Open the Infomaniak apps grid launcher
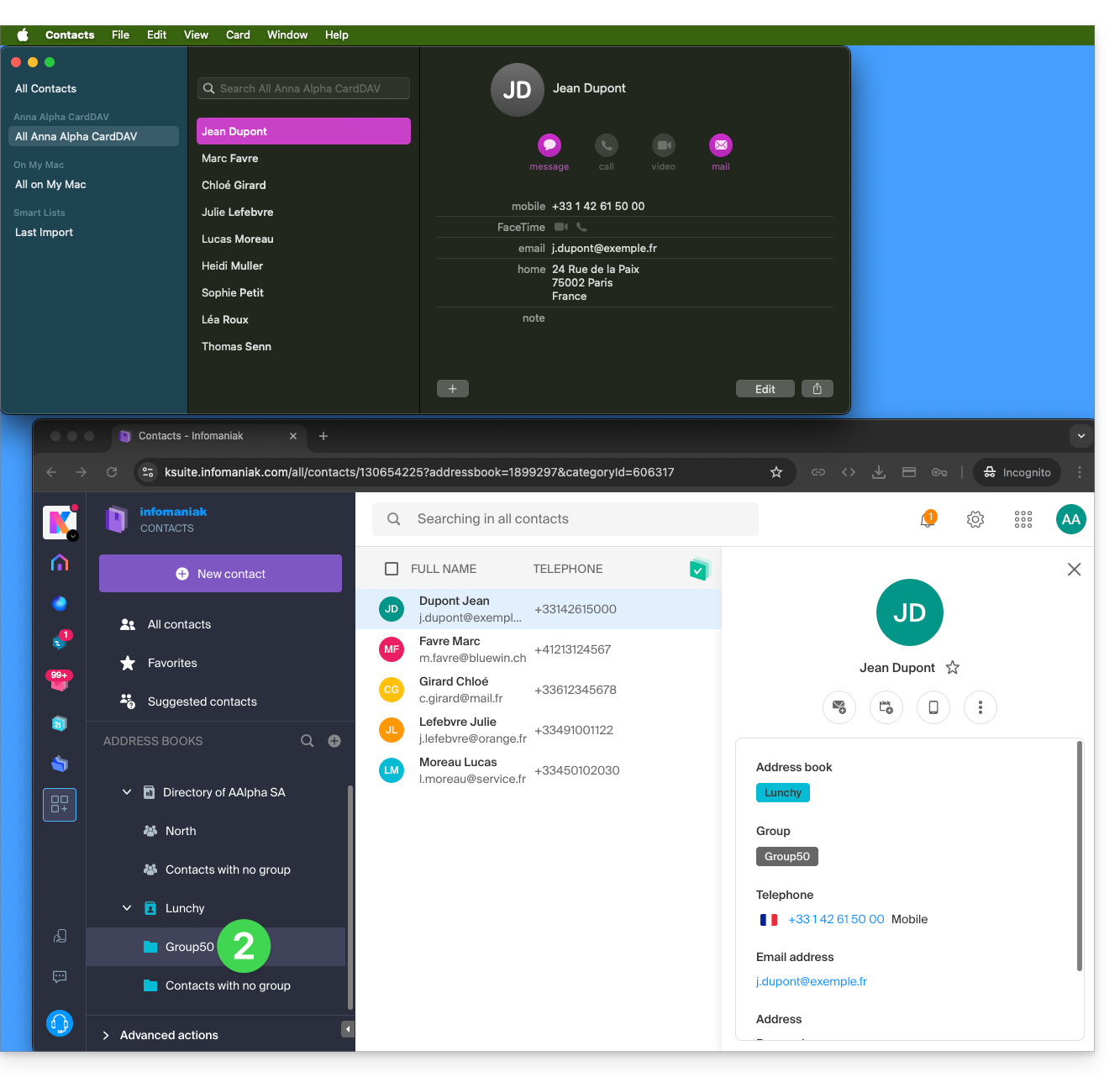 pyautogui.click(x=1023, y=519)
